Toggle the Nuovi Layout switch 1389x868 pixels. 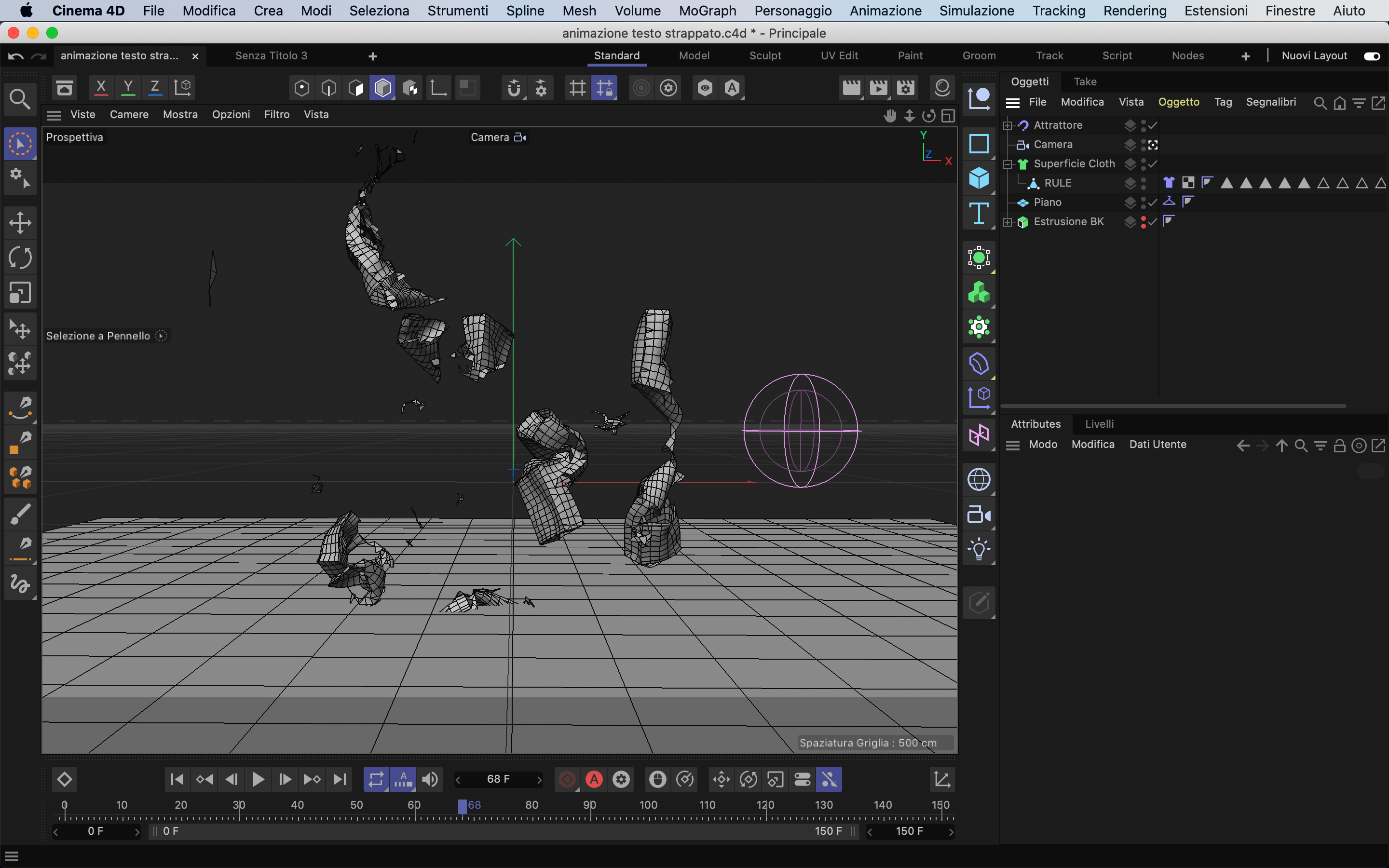(1372, 55)
